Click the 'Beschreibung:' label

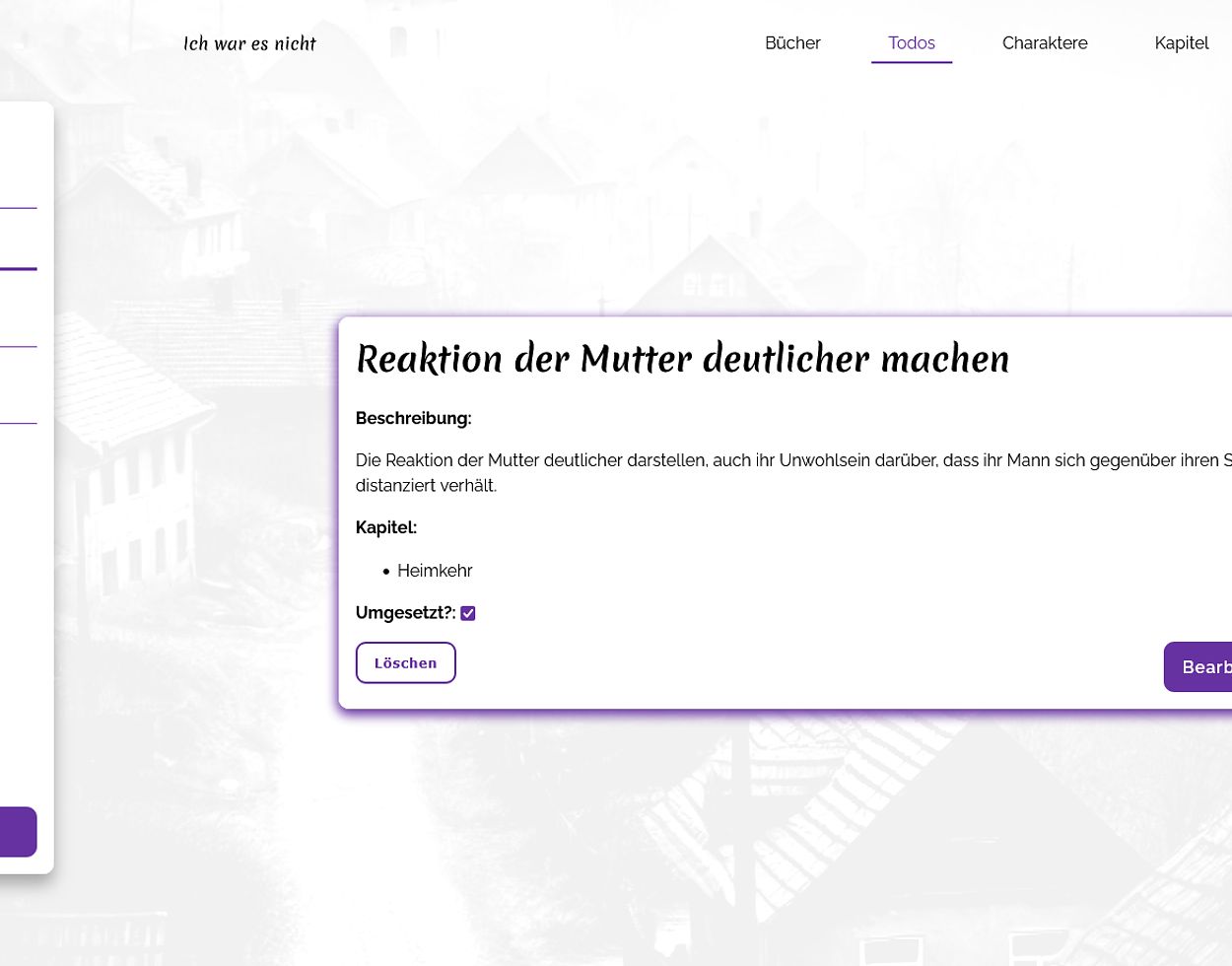pyautogui.click(x=413, y=418)
